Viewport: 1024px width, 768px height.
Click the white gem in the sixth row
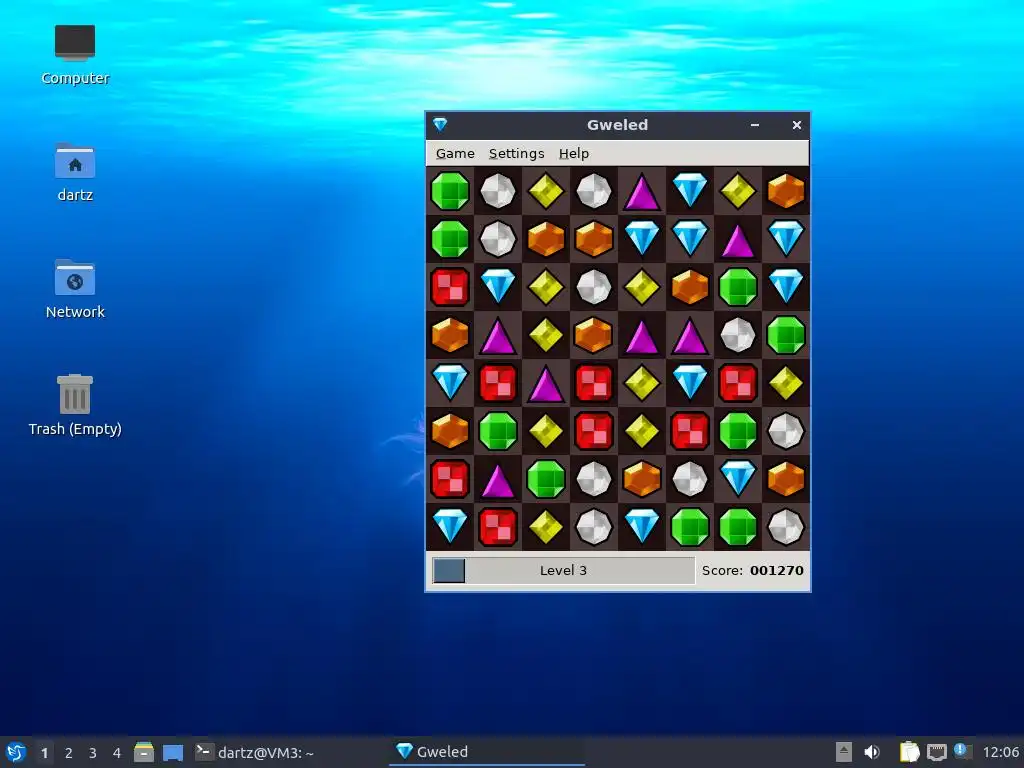tap(786, 431)
